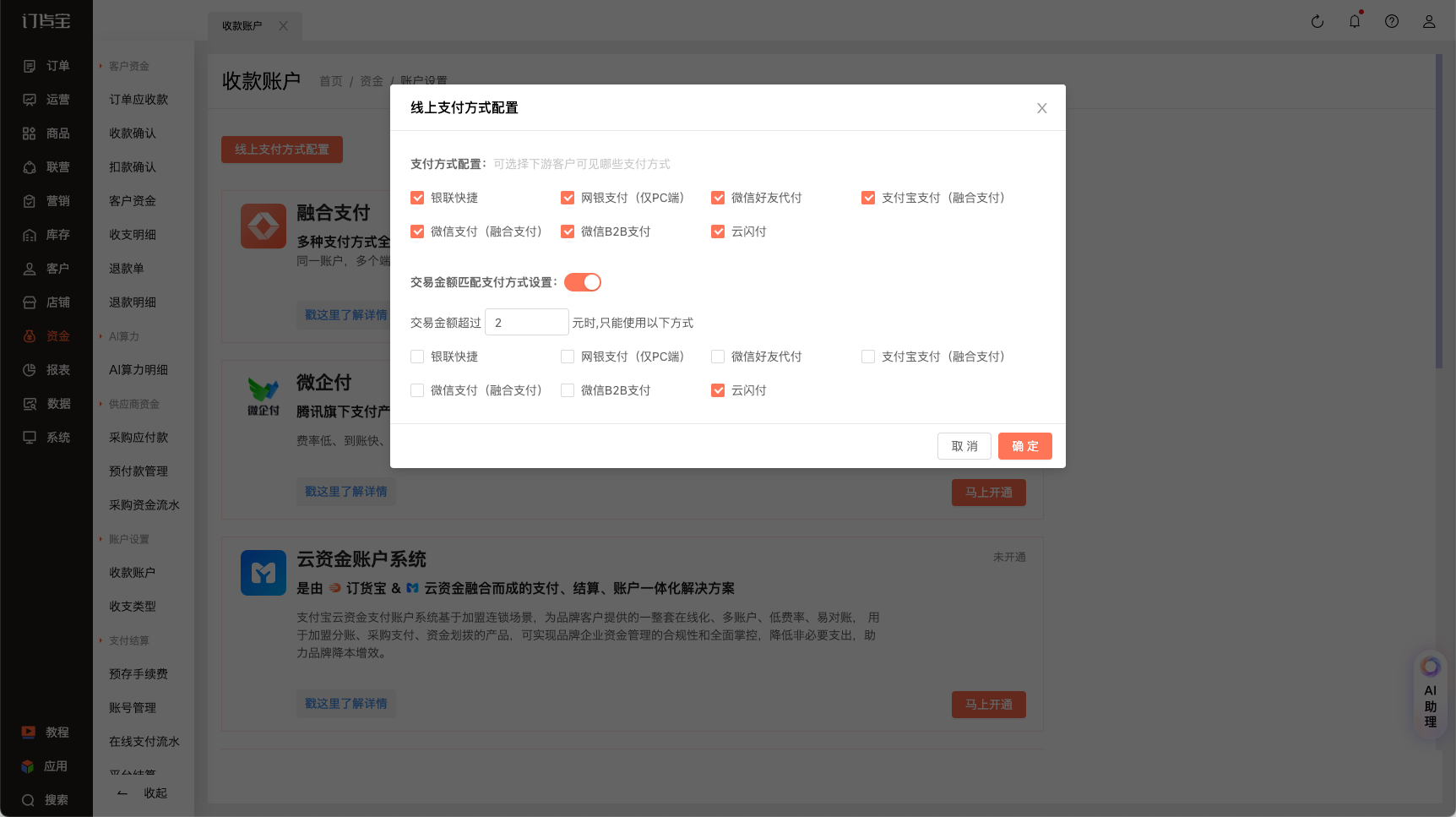Open the 营销 sidebar module
The height and width of the screenshot is (817, 1456).
coord(46,201)
